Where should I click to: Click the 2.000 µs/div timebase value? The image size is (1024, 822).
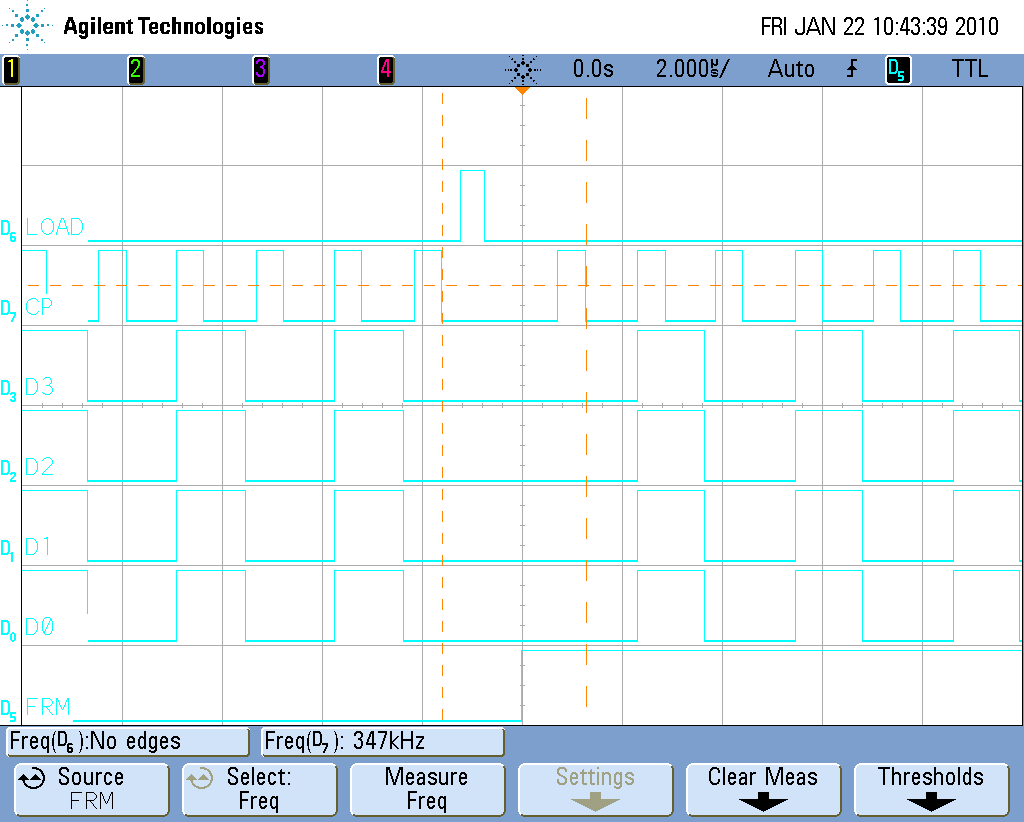(x=693, y=69)
